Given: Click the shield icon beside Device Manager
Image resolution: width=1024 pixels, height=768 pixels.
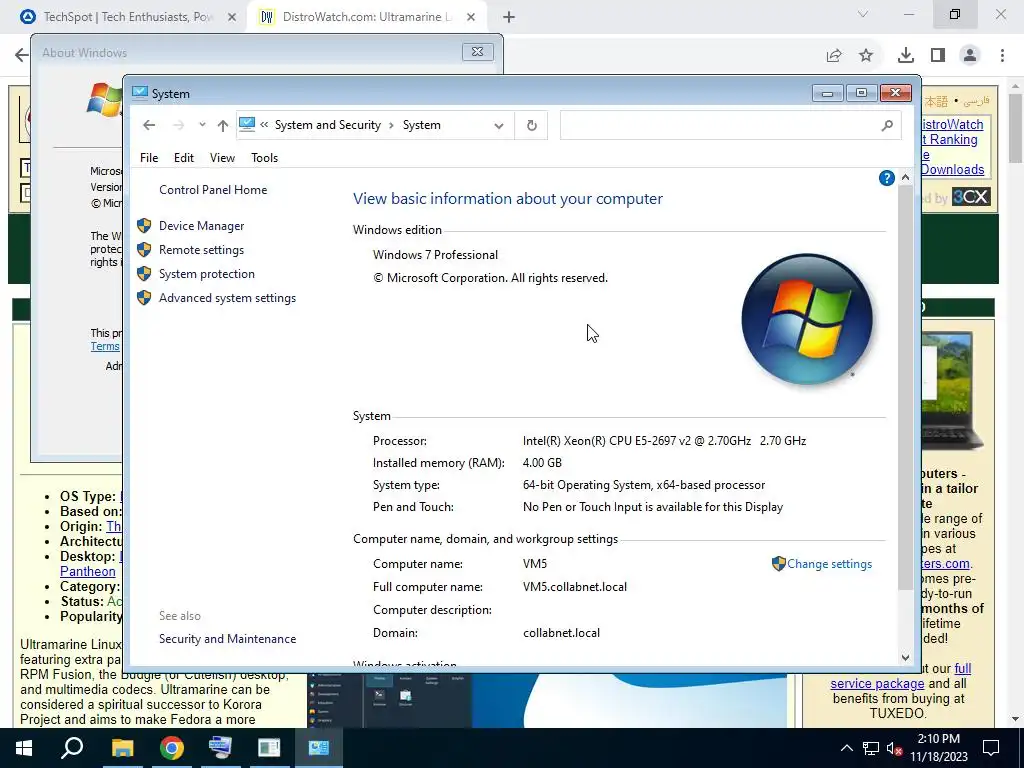Looking at the screenshot, I should pos(144,226).
